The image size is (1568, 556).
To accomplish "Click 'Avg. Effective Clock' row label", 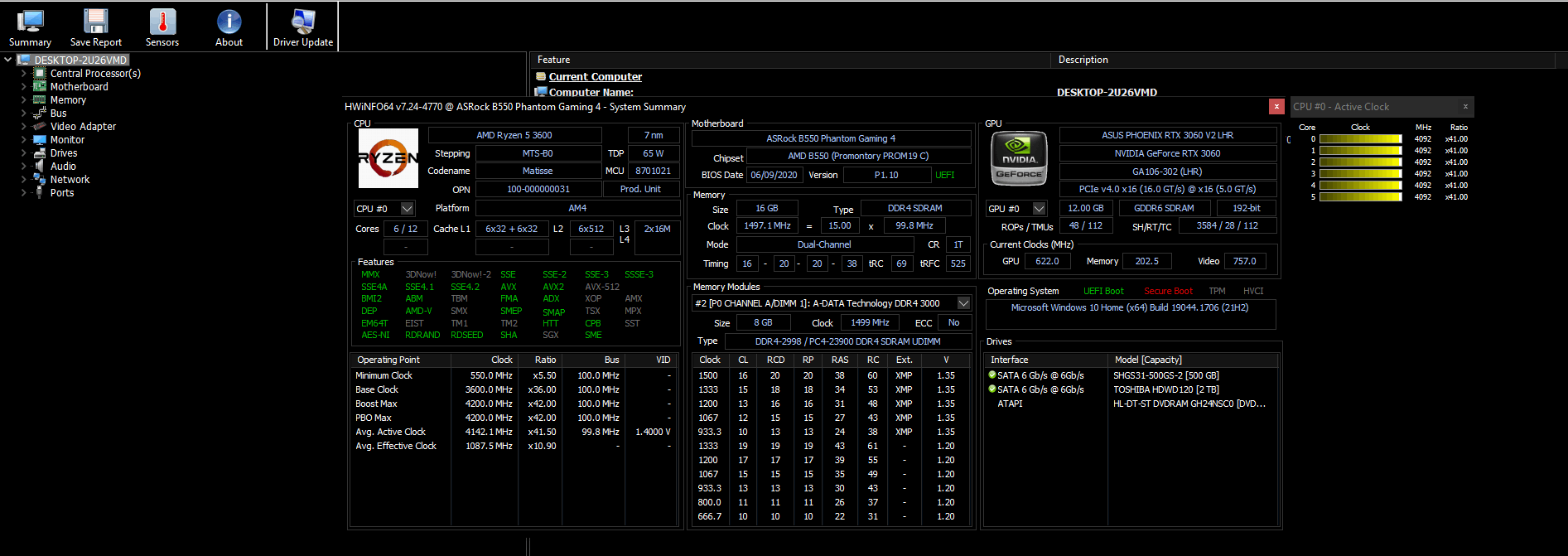I will pos(396,446).
